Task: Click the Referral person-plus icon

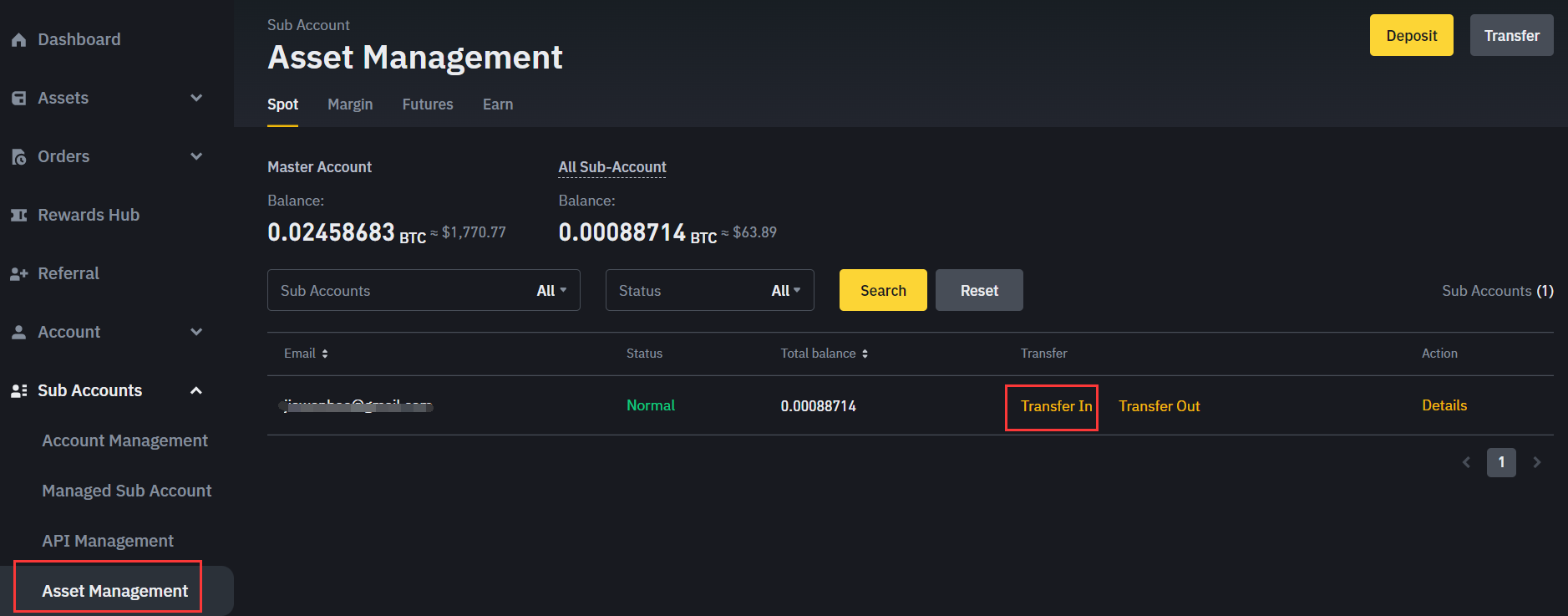Action: (x=18, y=274)
